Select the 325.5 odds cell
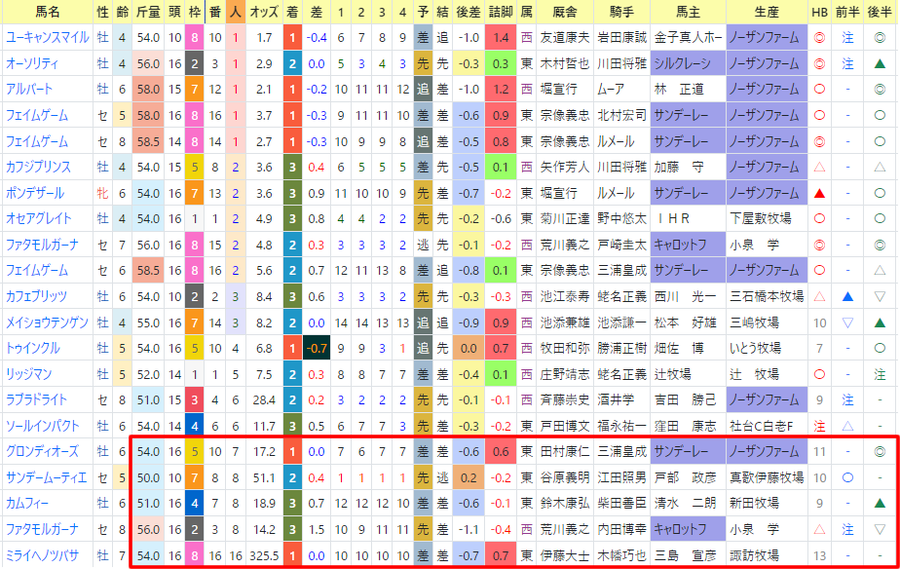 (x=264, y=555)
